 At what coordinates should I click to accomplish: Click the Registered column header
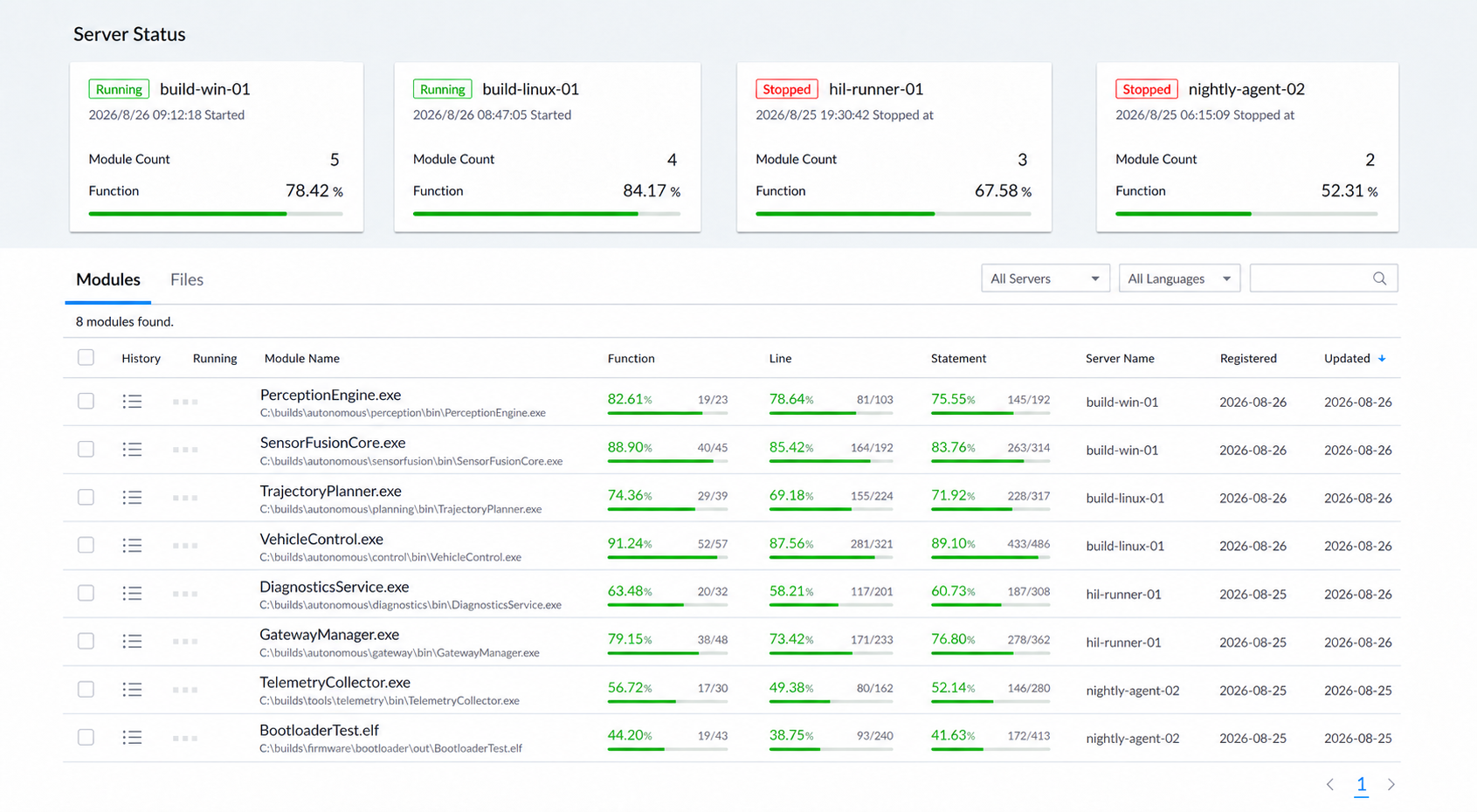(1248, 359)
